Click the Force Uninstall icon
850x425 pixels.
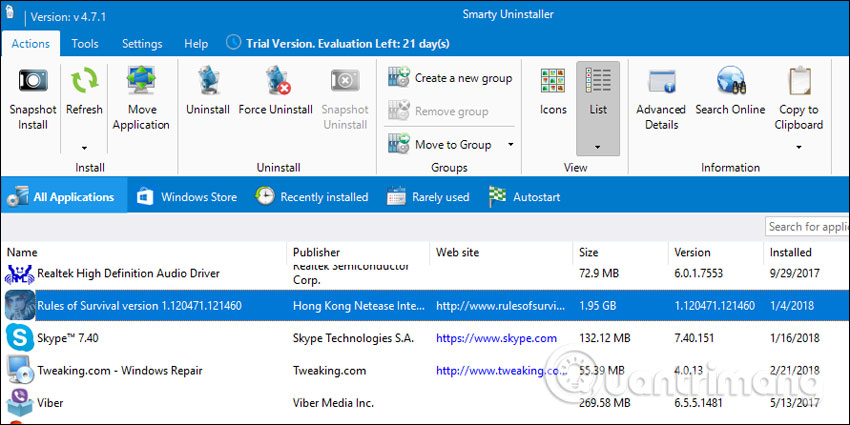pos(275,82)
